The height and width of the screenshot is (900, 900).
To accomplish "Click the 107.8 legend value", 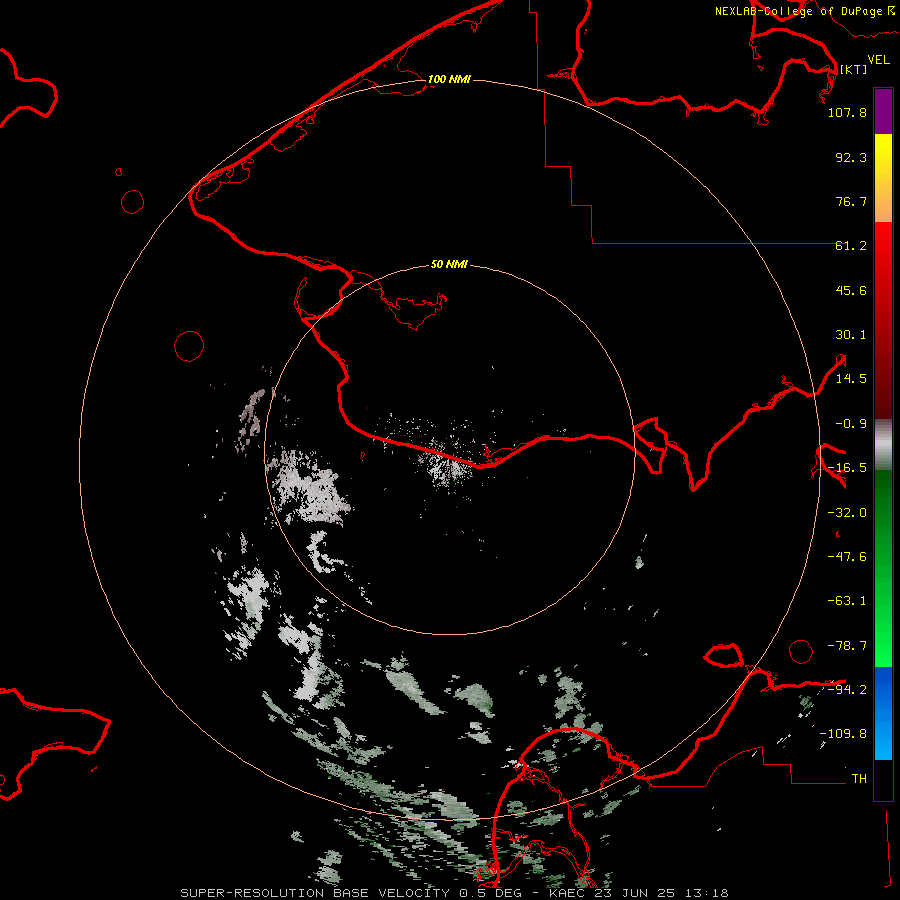I will click(847, 112).
